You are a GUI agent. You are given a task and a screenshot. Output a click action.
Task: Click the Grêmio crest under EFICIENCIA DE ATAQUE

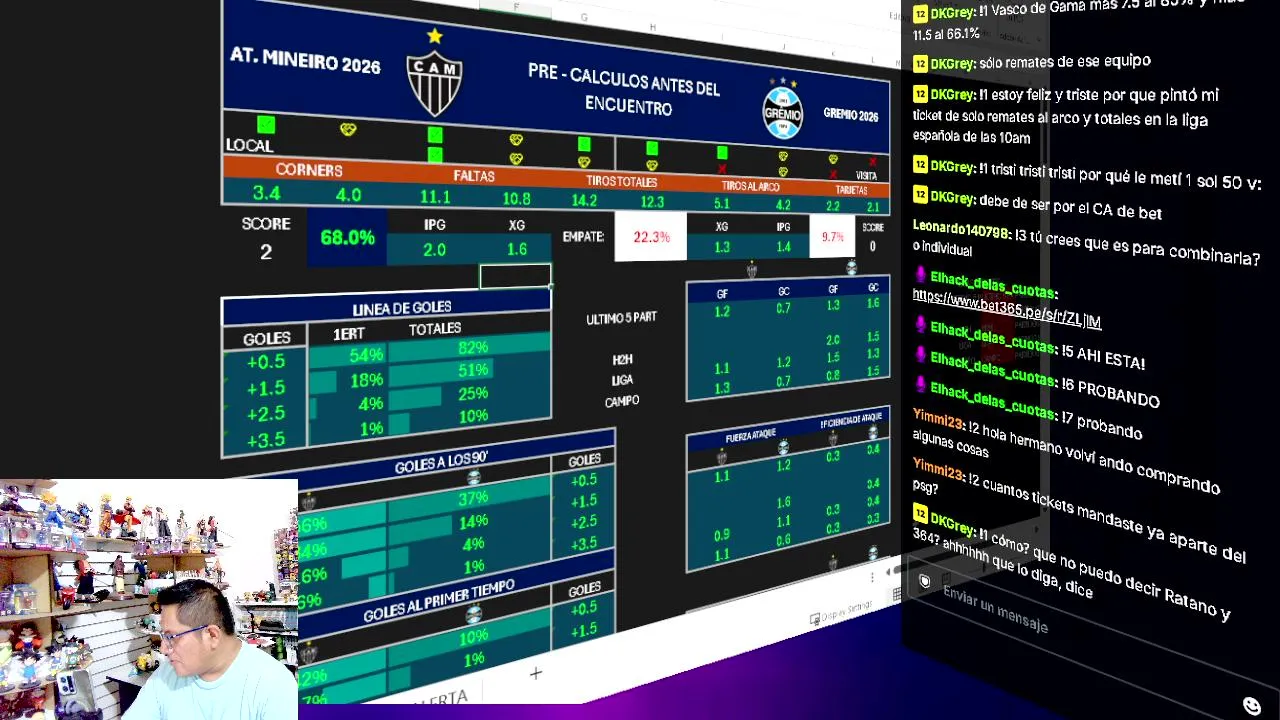coord(873,432)
